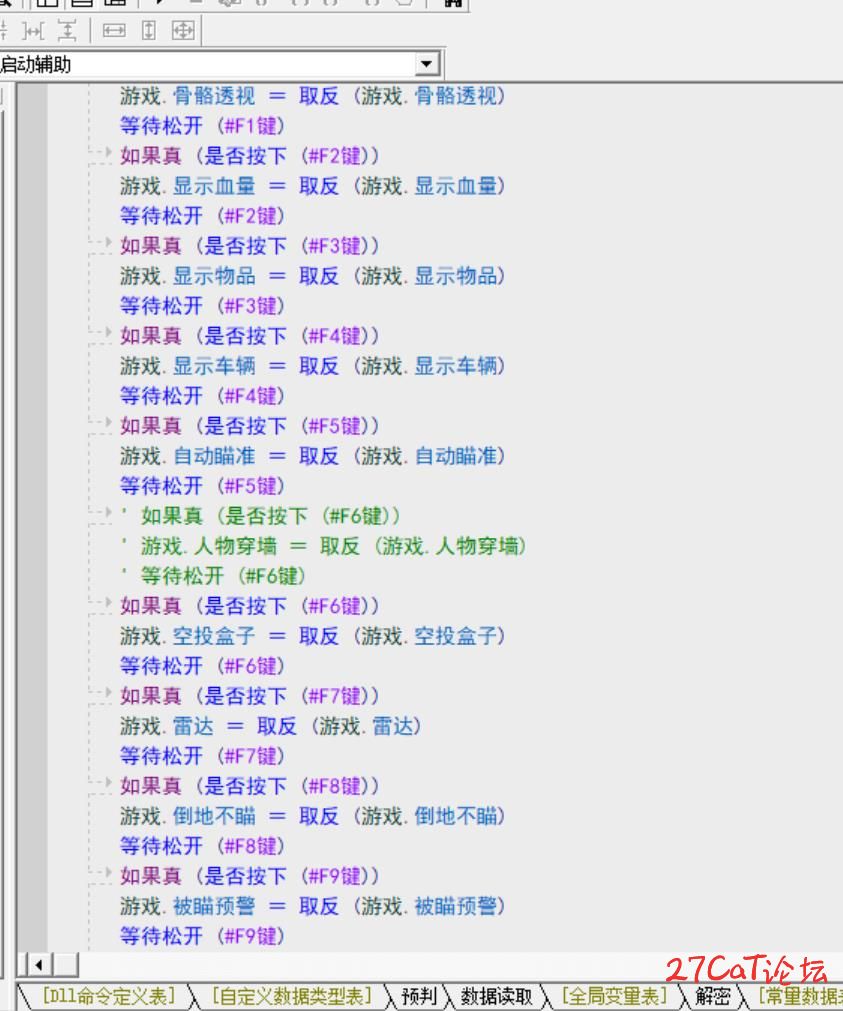Image resolution: width=843 pixels, height=1011 pixels.
Task: Select the 如果真 (是否按下 (#F5键)) line
Action: point(250,426)
